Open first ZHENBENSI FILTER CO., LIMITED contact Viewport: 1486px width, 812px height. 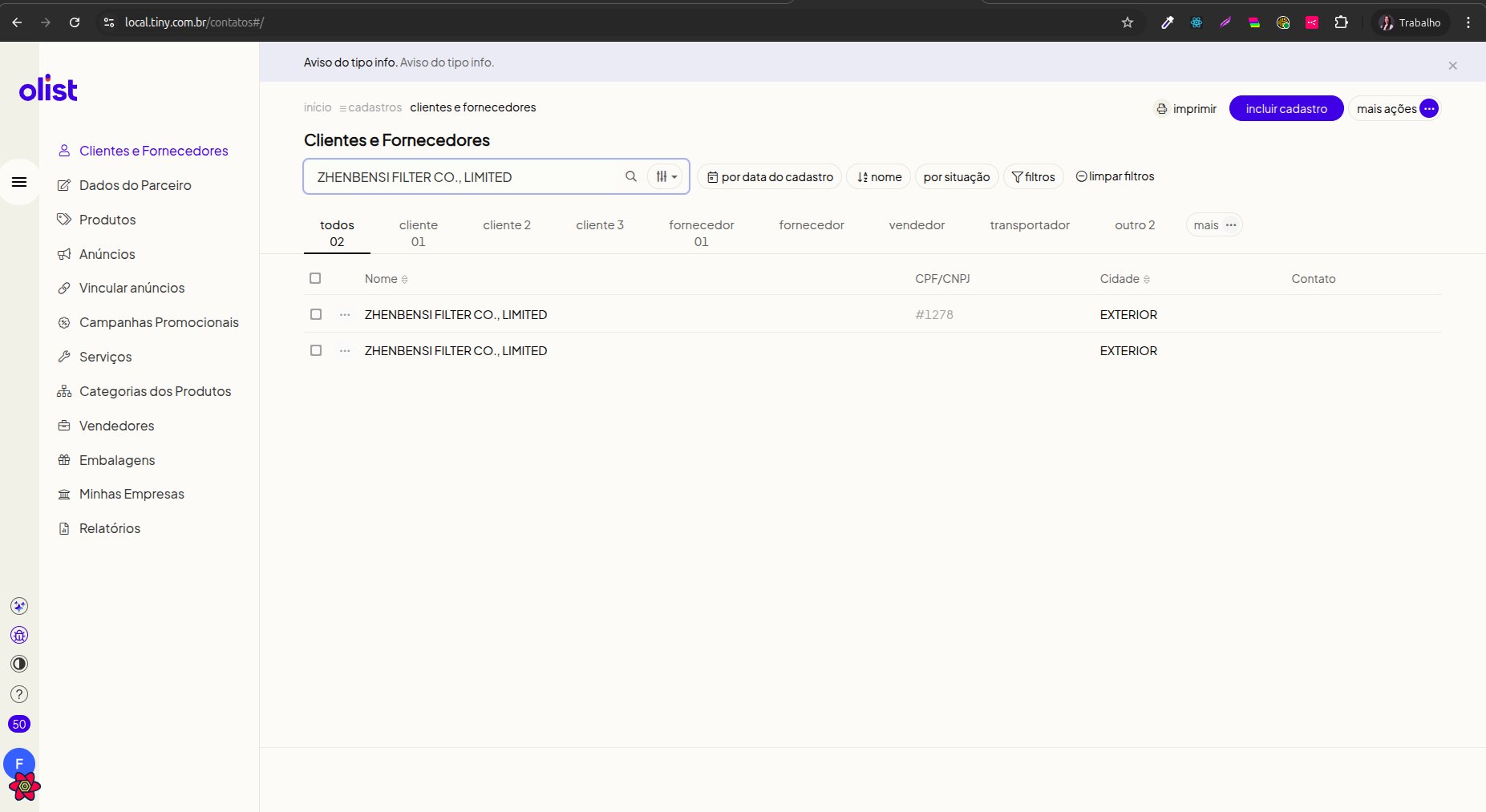coord(456,315)
